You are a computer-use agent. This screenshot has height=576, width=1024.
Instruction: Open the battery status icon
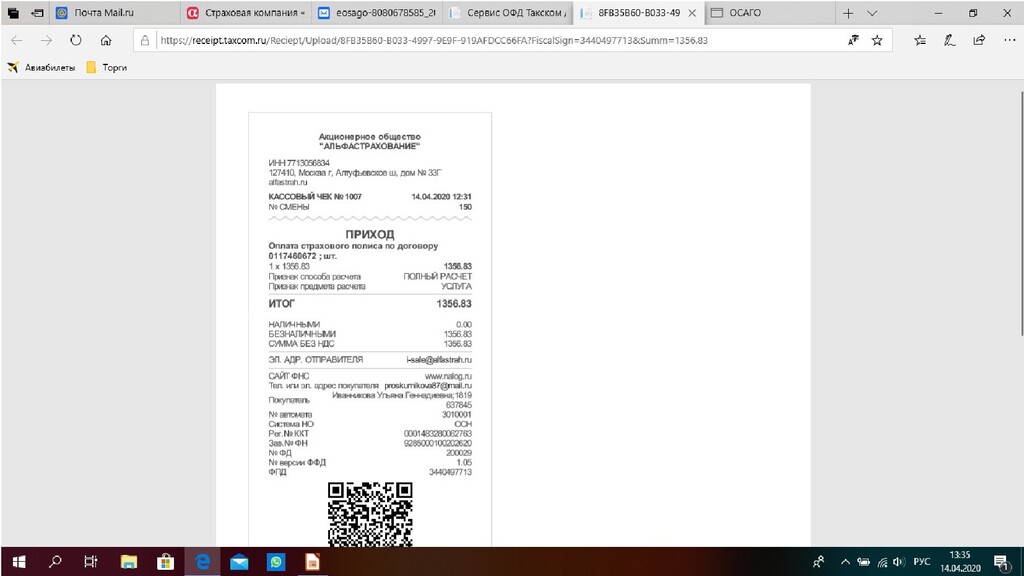pos(863,562)
